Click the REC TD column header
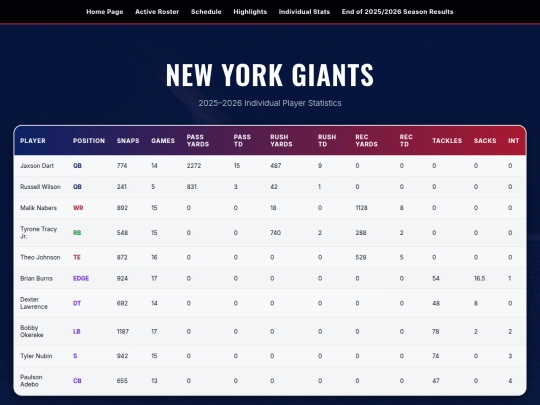This screenshot has width=540, height=405. click(406, 141)
